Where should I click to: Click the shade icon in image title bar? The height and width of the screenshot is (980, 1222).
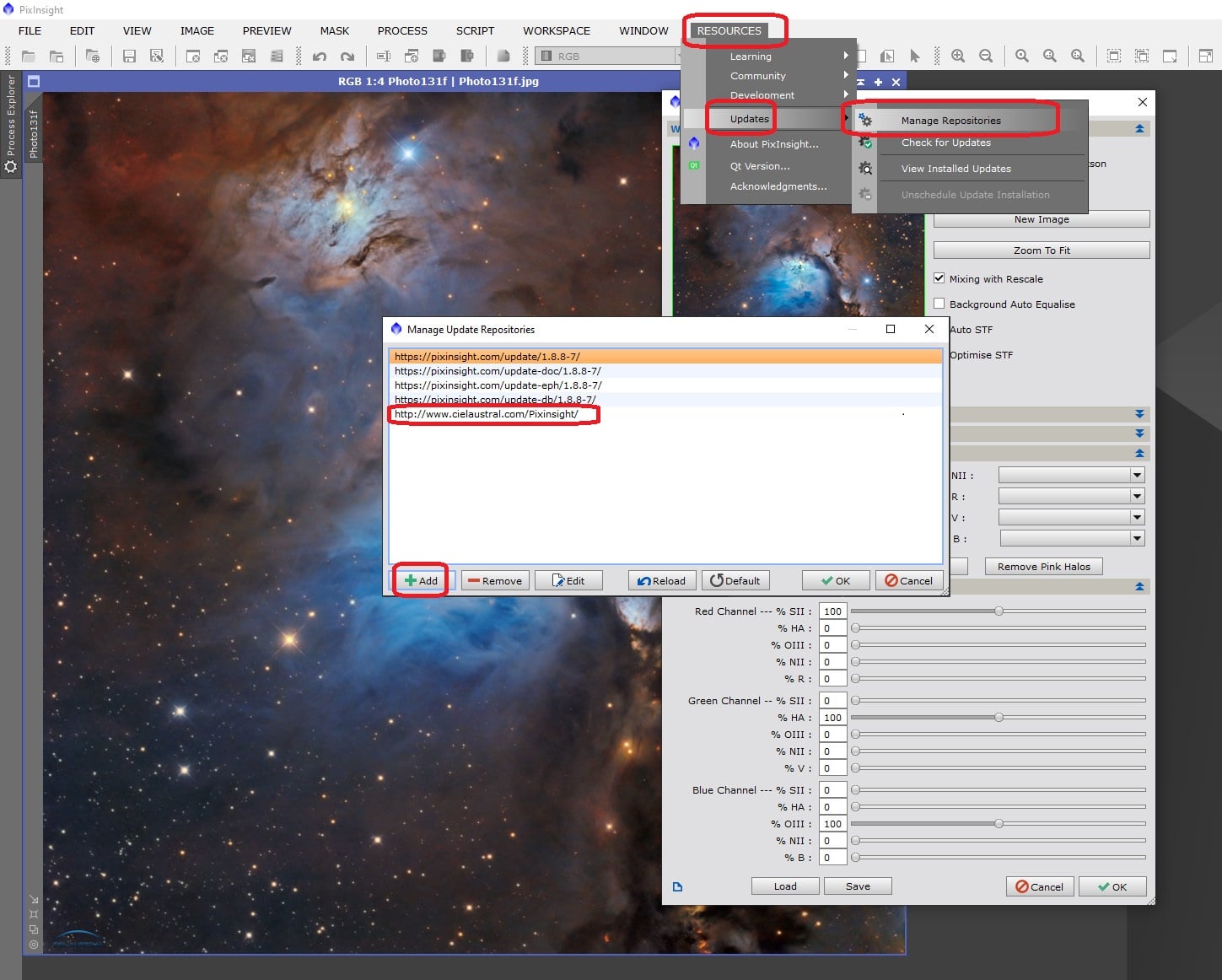[x=861, y=82]
